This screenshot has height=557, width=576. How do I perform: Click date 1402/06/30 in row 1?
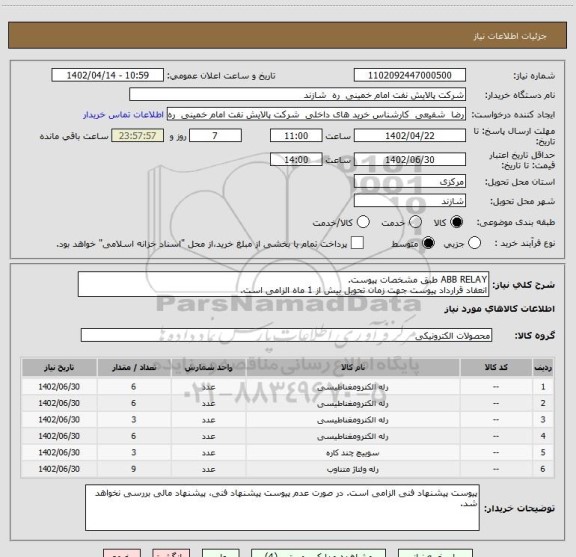tap(59, 387)
